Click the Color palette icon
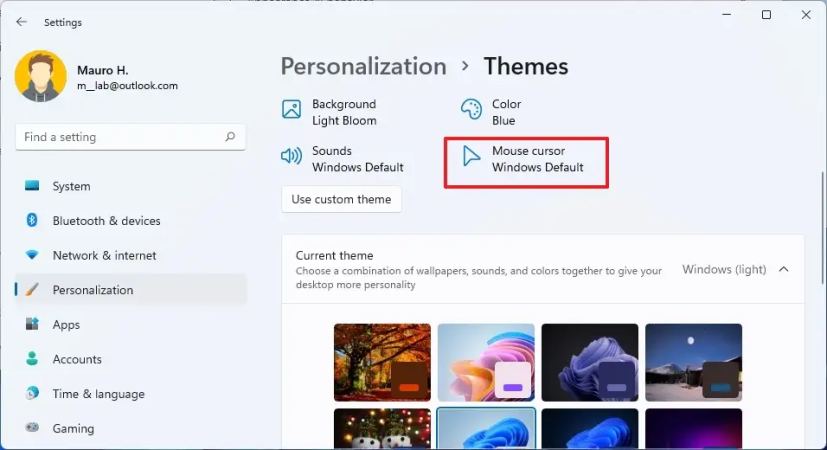827x450 pixels. 471,109
